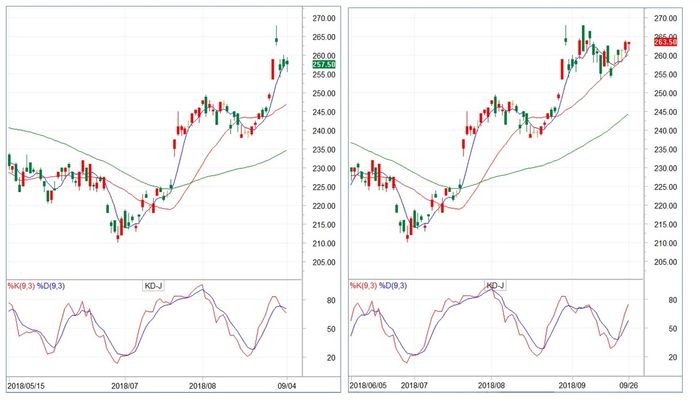Click 210.00 on right chart price axis

666,243
